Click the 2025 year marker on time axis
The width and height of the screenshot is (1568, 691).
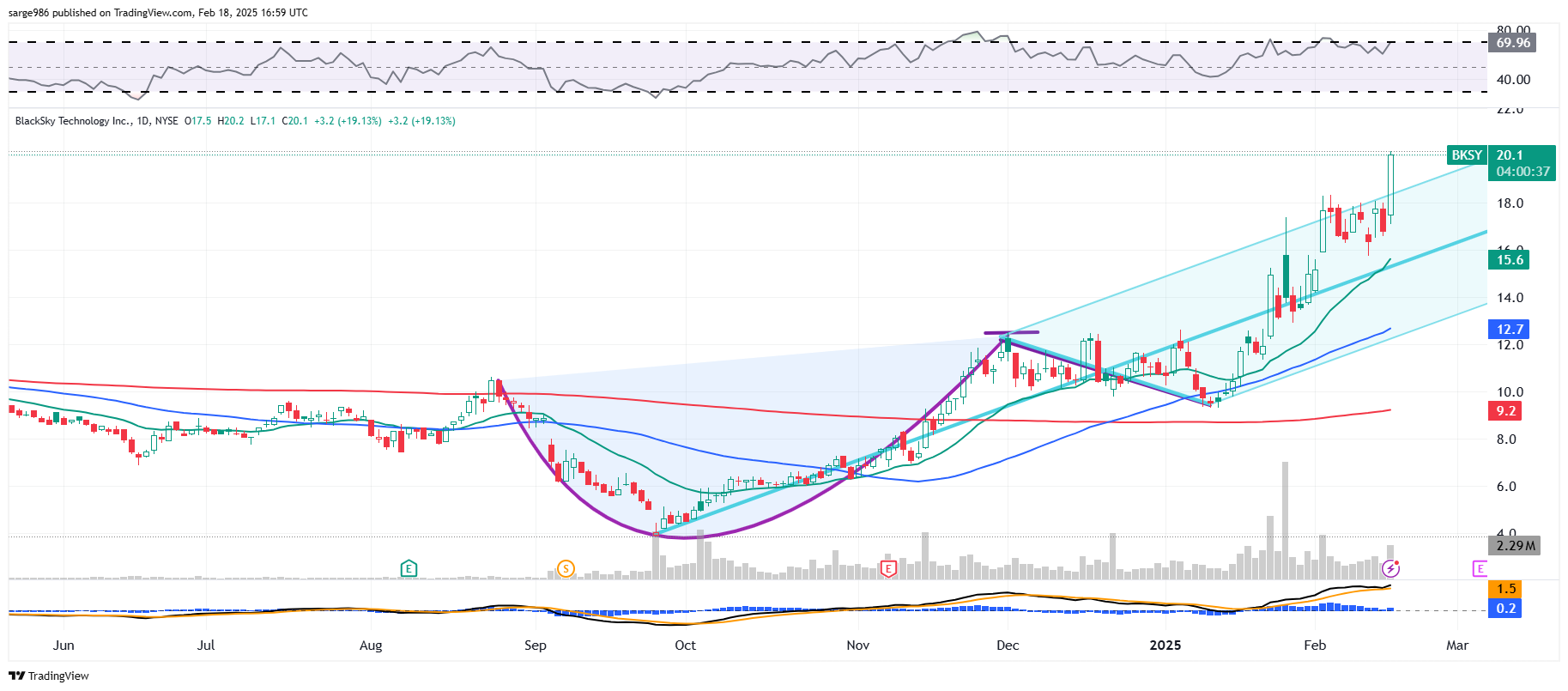pos(1165,646)
